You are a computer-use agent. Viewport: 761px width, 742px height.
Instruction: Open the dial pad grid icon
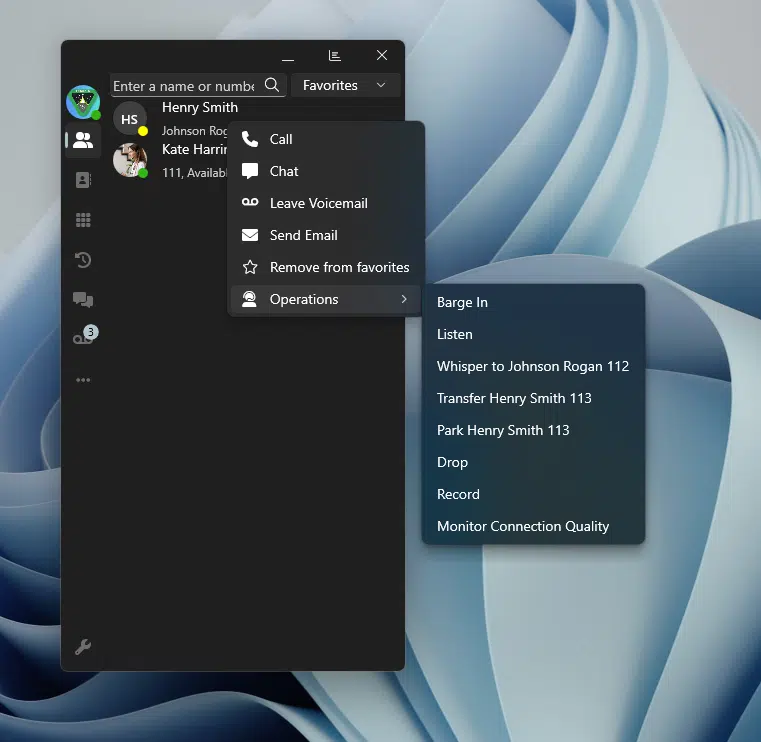[x=83, y=220]
